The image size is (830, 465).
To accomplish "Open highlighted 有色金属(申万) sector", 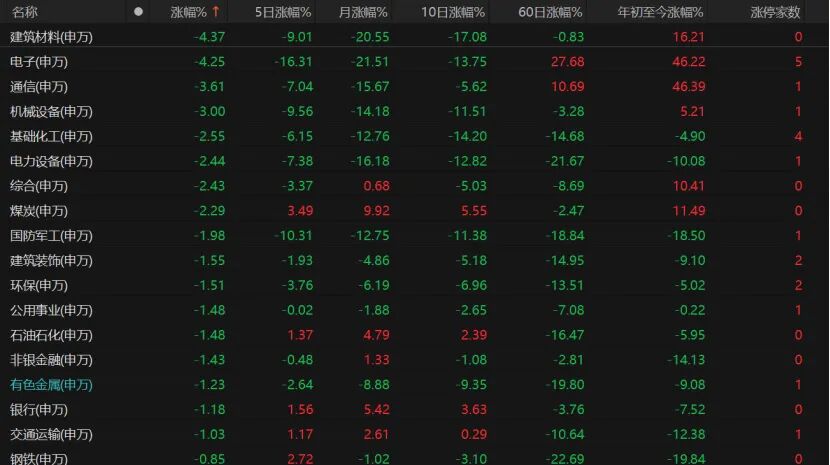I will tap(51, 384).
